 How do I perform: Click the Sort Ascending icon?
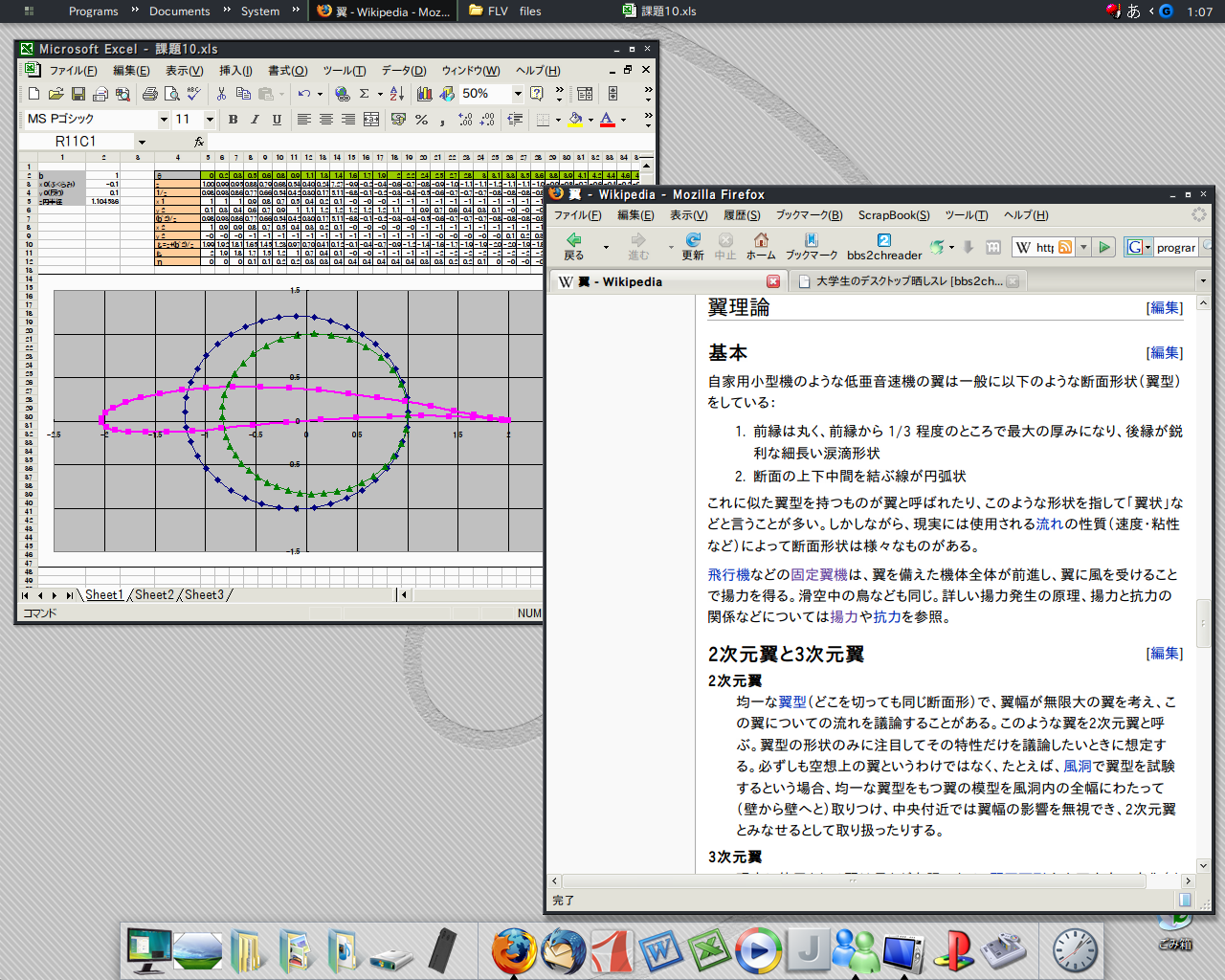pyautogui.click(x=397, y=94)
